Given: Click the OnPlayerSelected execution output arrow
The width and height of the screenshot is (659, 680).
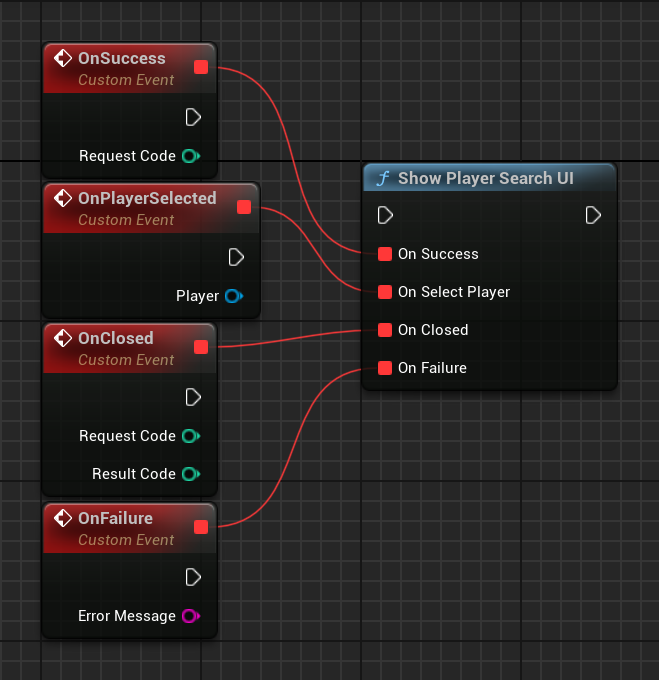Looking at the screenshot, I should [236, 258].
